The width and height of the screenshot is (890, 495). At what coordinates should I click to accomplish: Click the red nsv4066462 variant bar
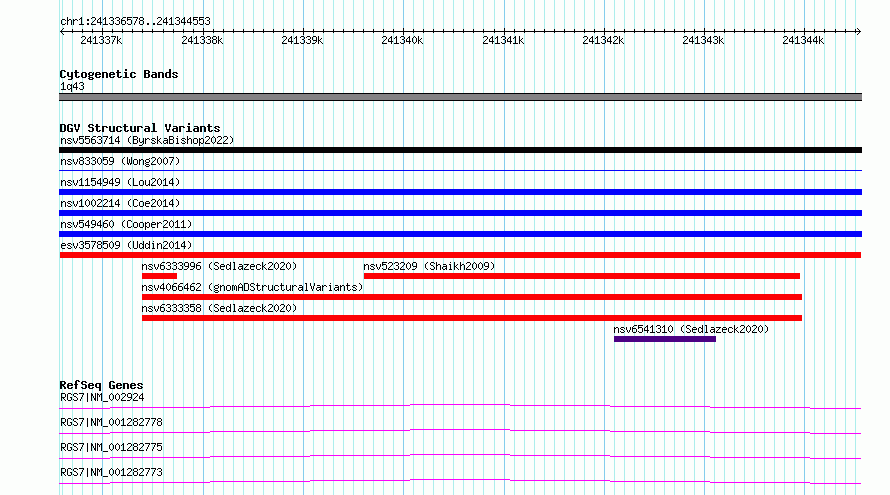click(x=472, y=297)
